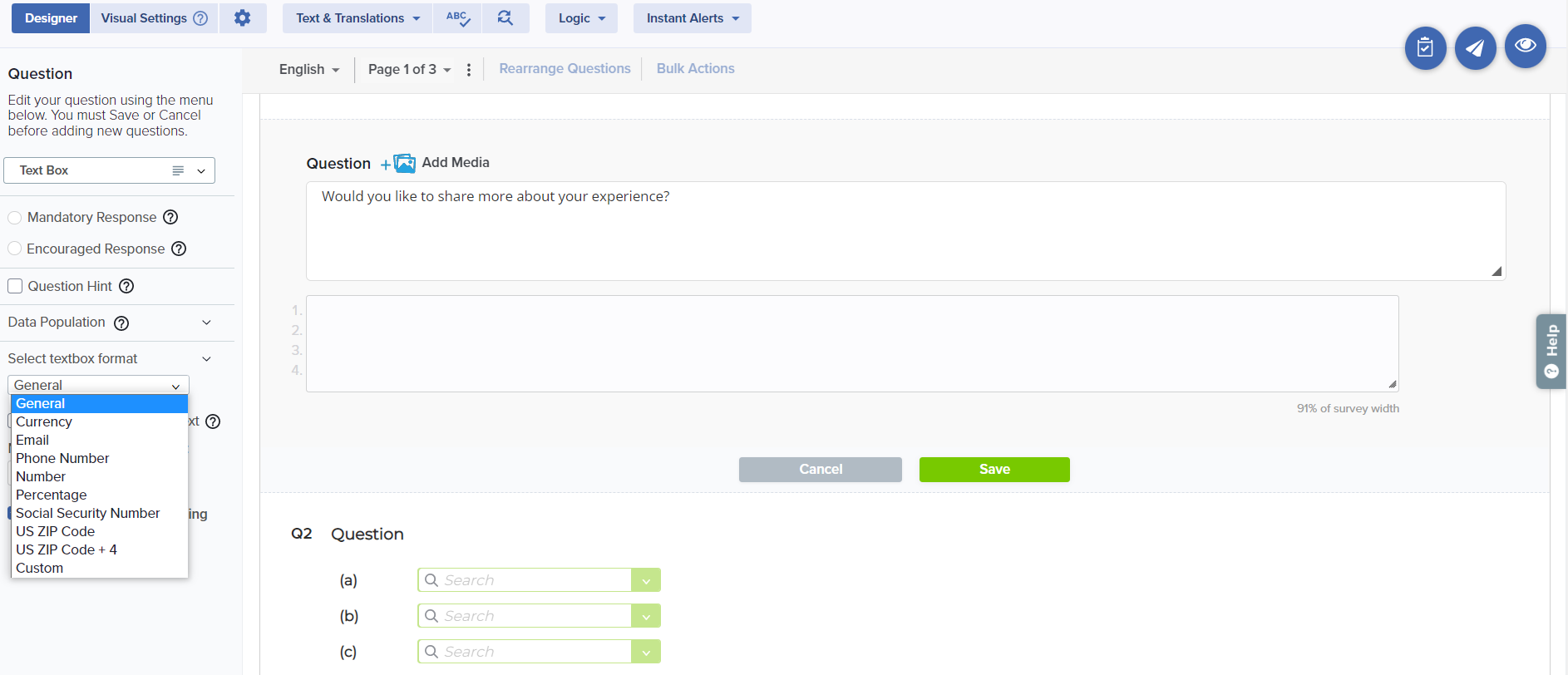The height and width of the screenshot is (675, 1568).
Task: Click the Rearrange Questions link
Action: click(565, 69)
